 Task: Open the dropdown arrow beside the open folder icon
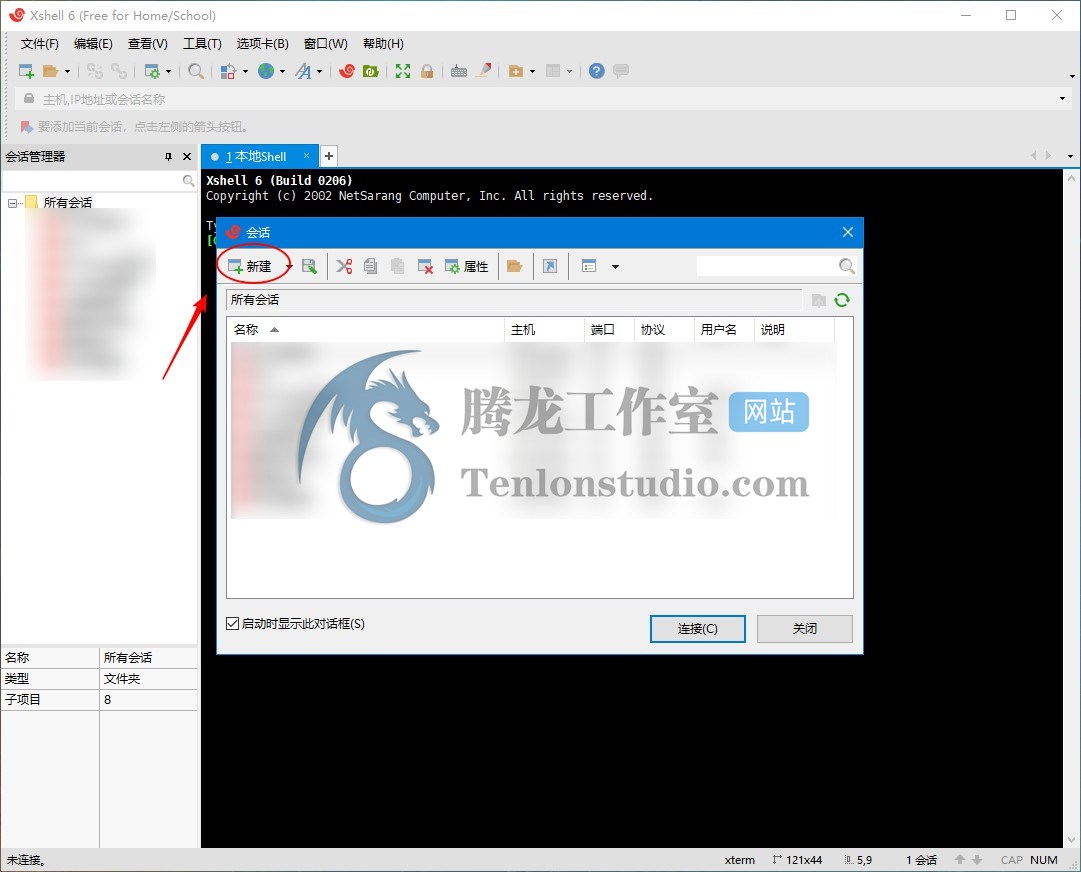tap(67, 71)
